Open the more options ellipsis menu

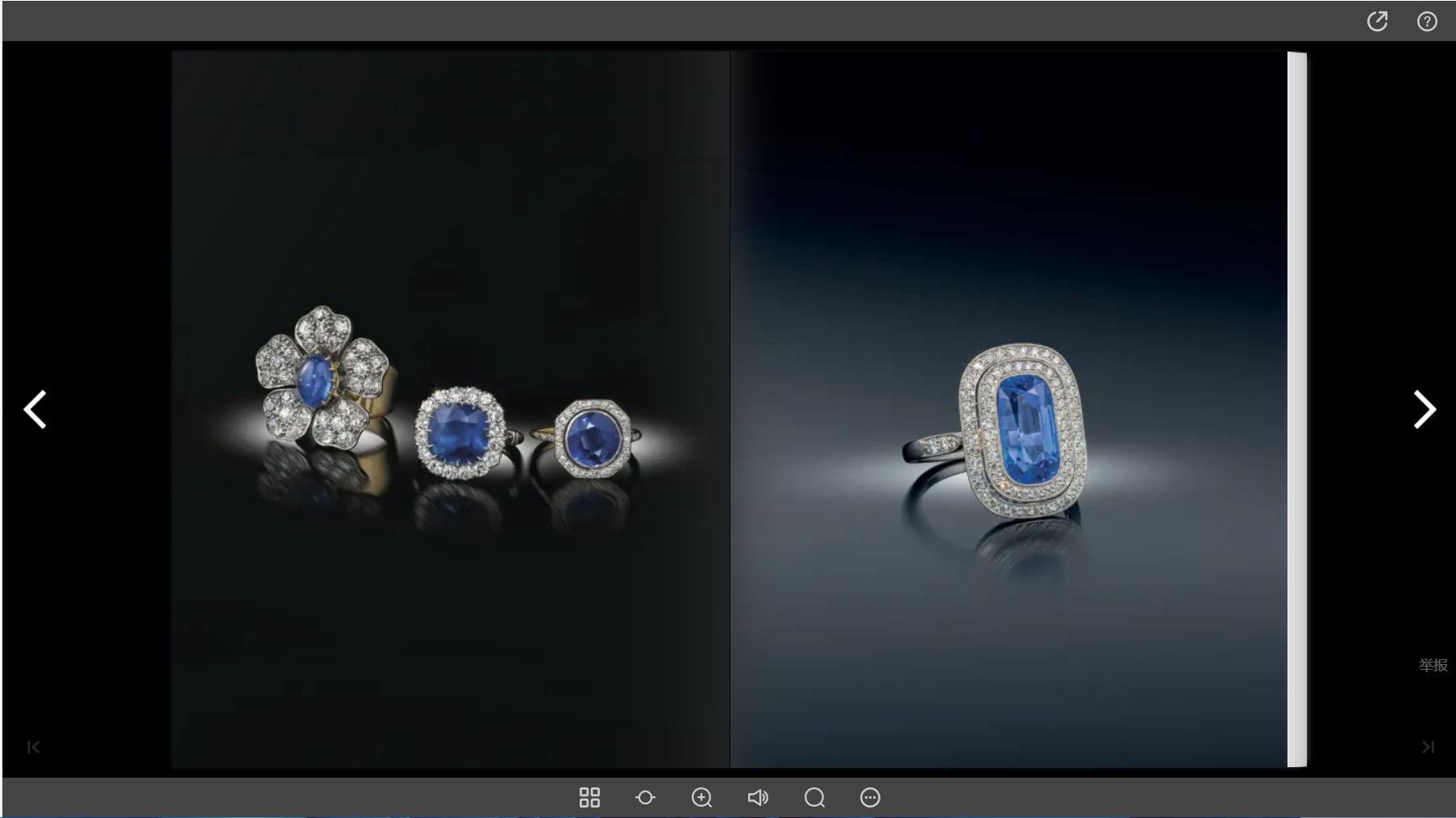(x=870, y=798)
